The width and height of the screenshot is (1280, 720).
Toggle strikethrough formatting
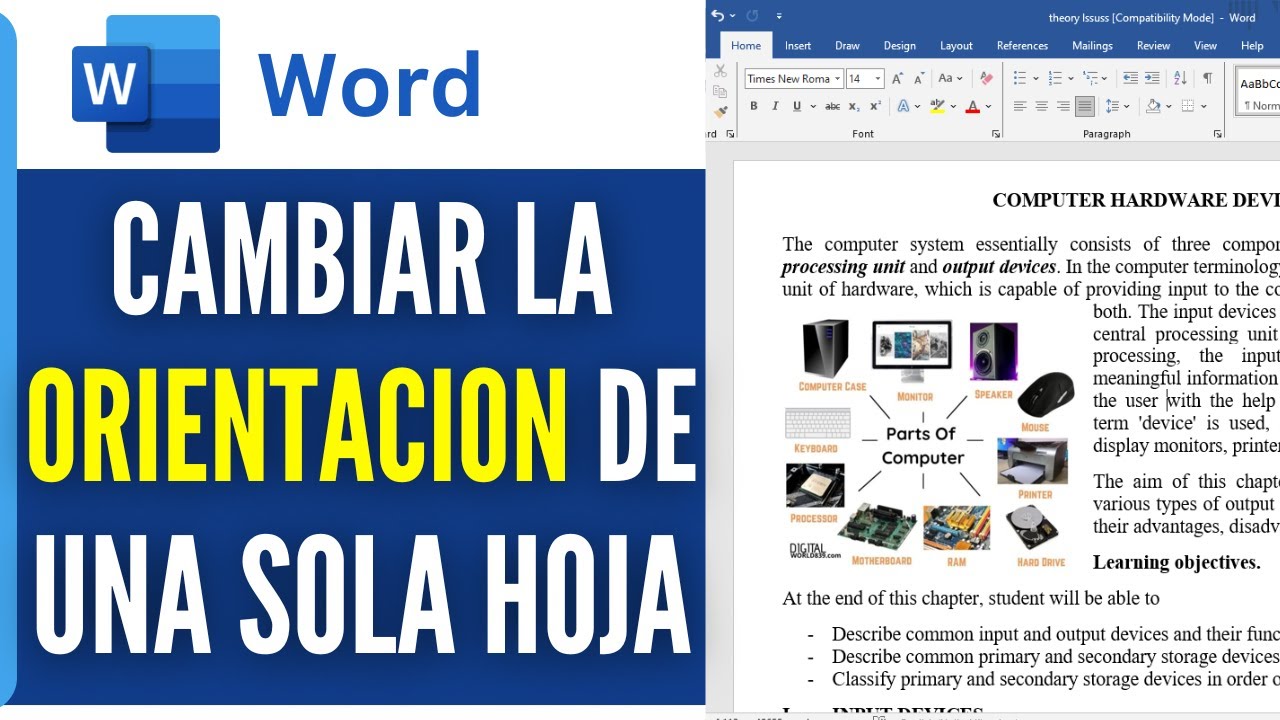coord(832,106)
